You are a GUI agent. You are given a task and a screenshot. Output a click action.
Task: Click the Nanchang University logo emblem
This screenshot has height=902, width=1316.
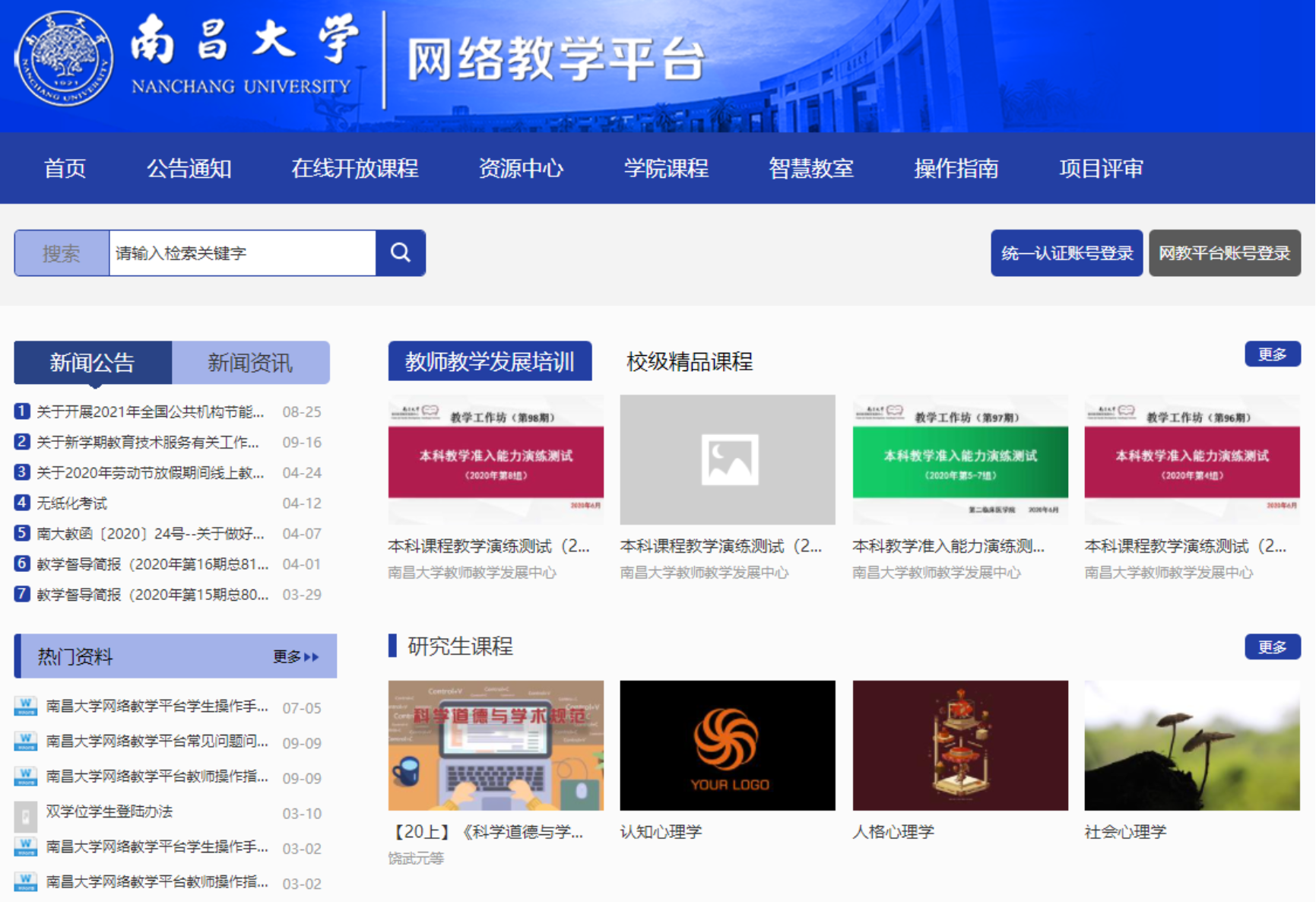coord(64,59)
